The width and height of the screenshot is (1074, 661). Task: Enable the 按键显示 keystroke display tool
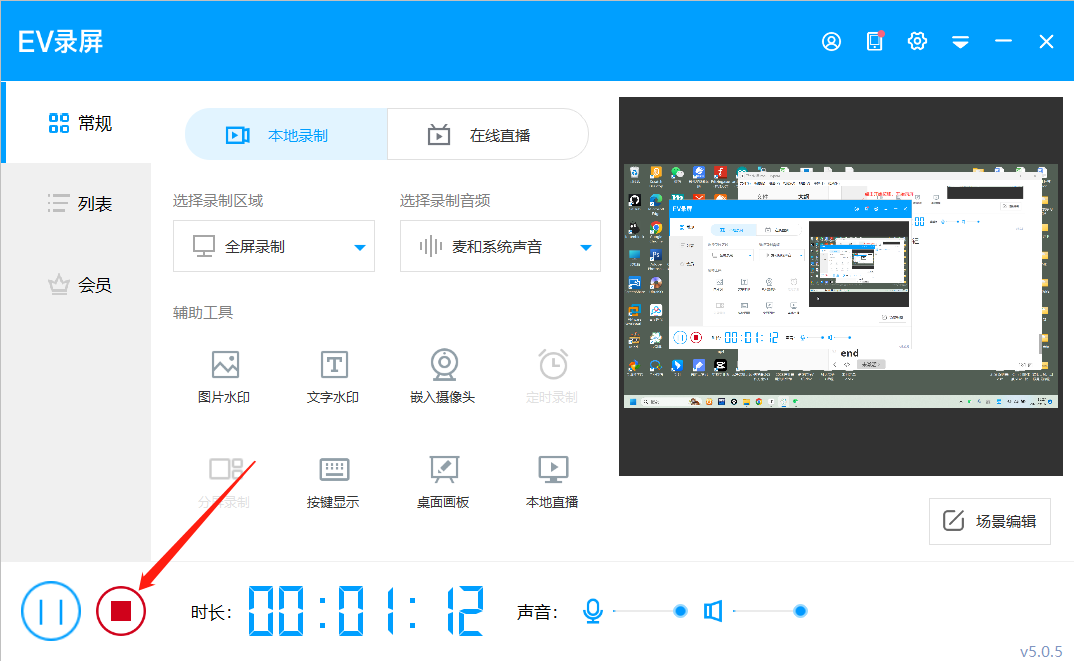click(x=333, y=482)
